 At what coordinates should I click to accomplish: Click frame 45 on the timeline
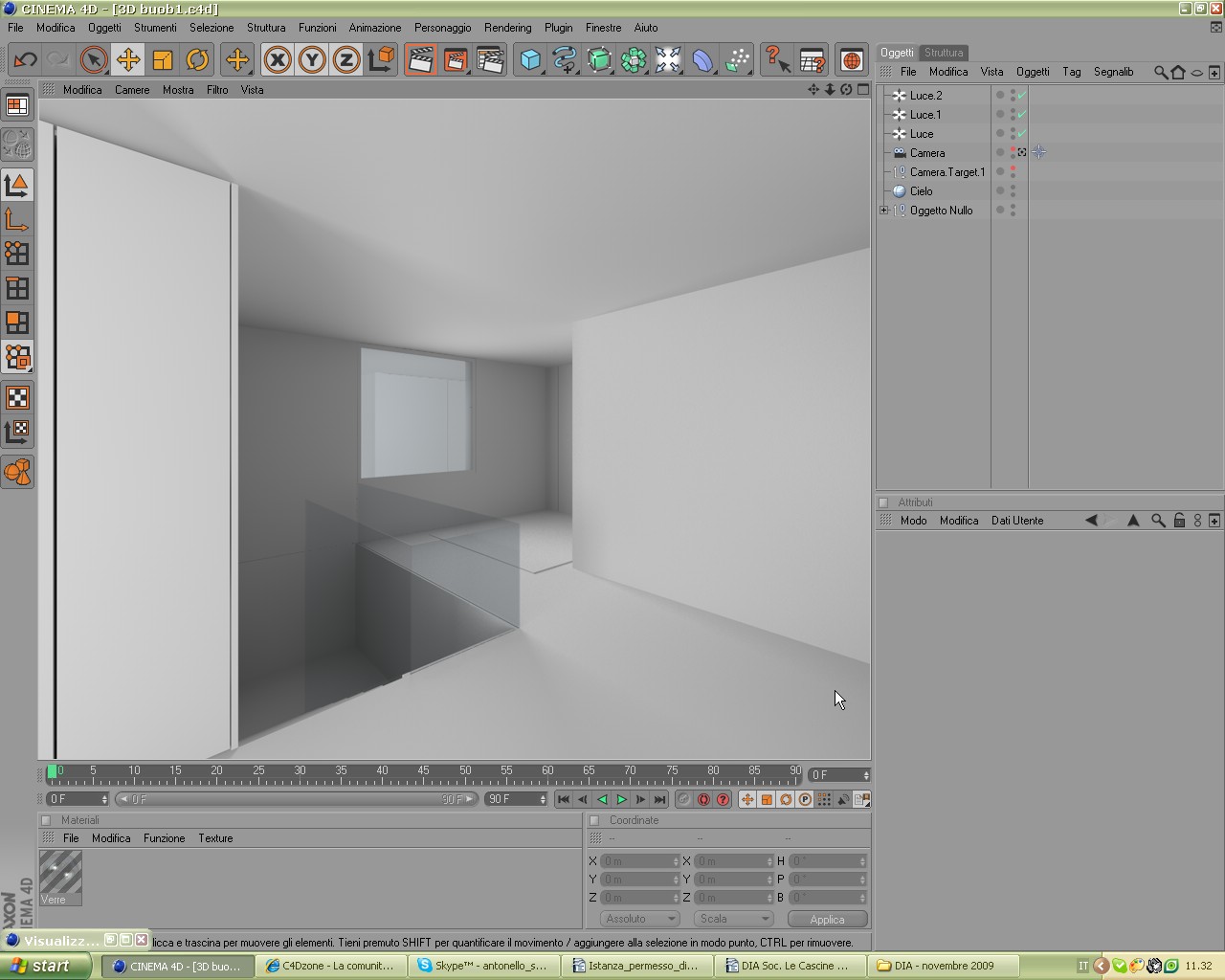click(x=423, y=770)
